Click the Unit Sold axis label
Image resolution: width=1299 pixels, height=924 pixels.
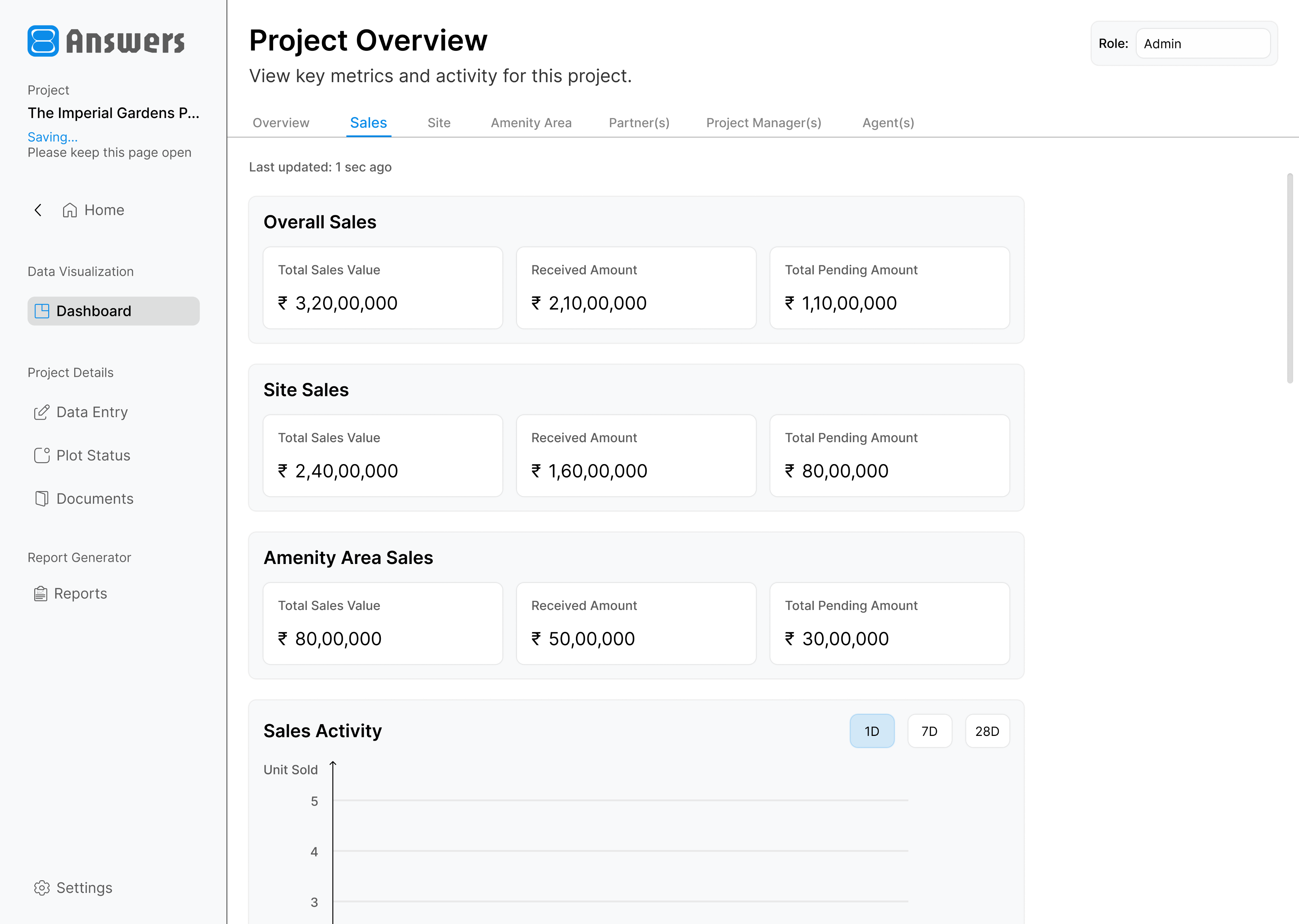(290, 769)
